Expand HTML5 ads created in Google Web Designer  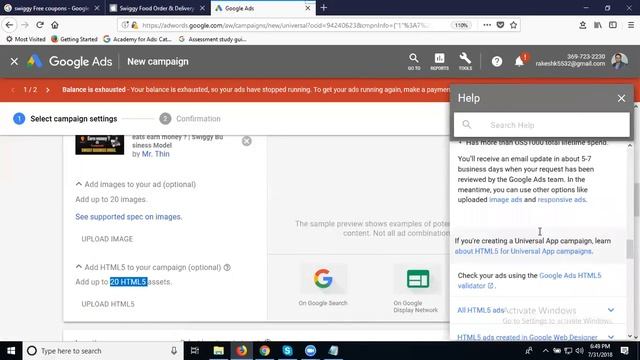536,337
